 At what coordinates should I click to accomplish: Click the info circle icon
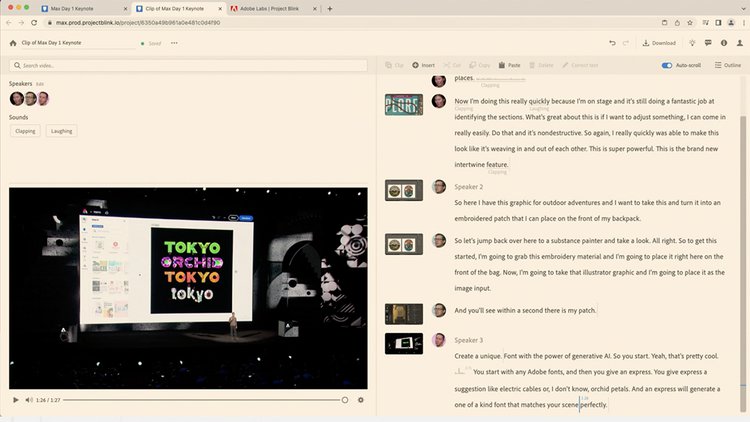tap(723, 43)
